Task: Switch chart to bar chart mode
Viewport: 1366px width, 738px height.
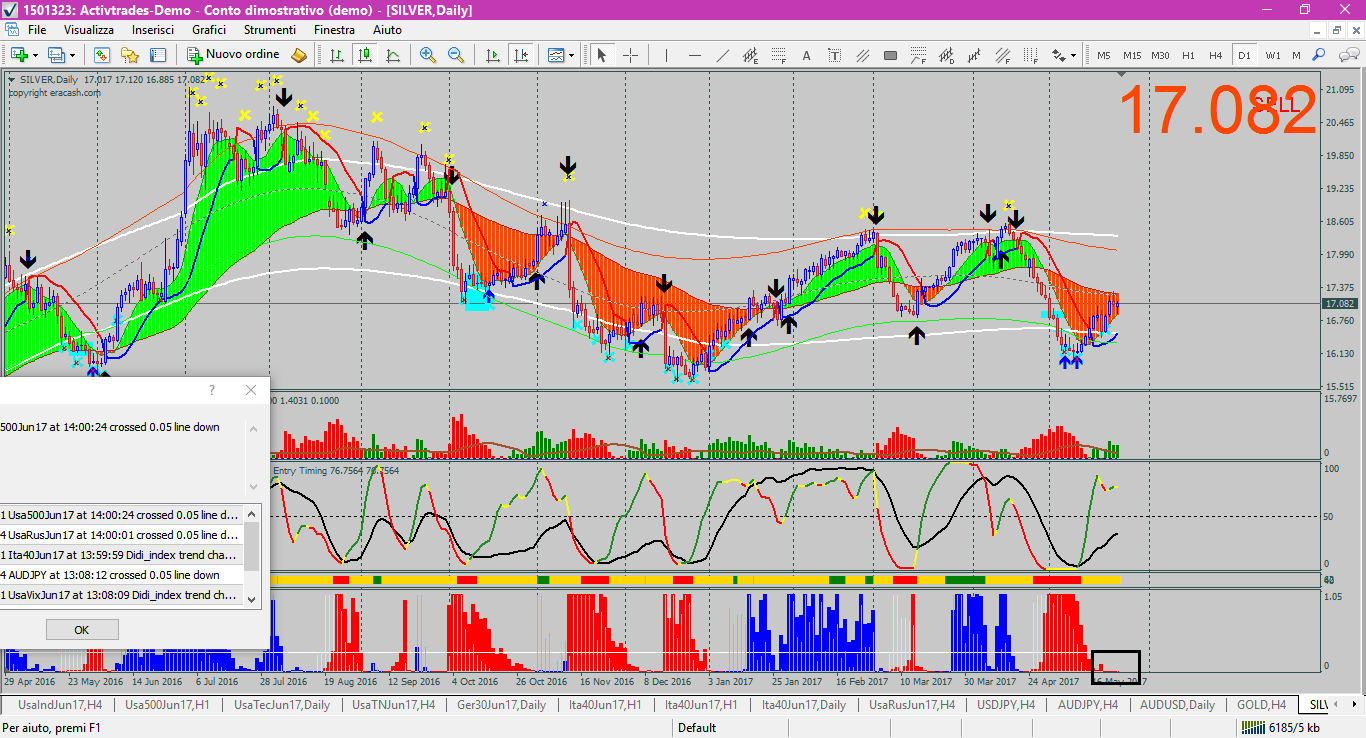Action: 337,55
